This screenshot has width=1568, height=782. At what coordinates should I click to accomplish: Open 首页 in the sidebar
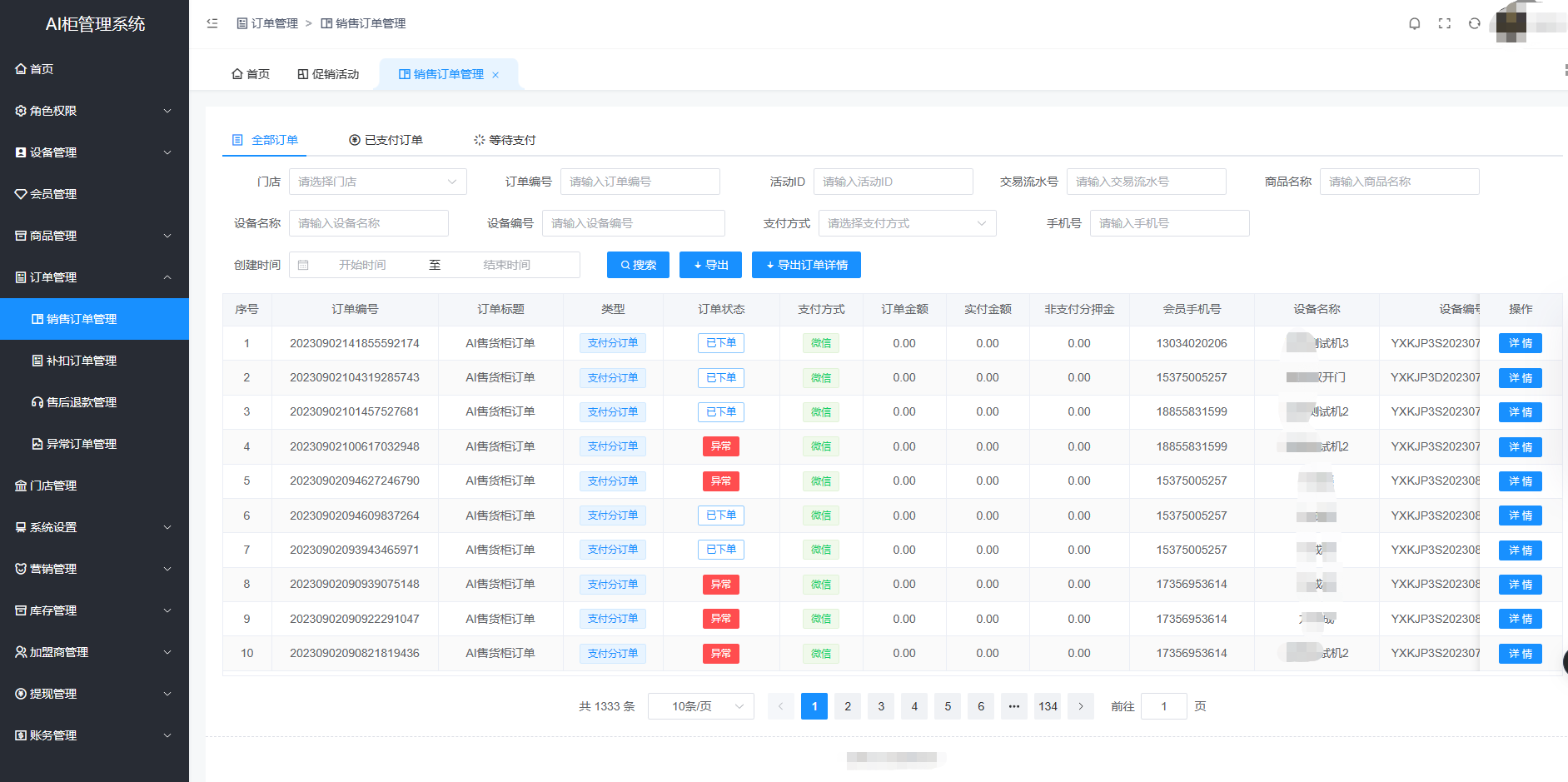pyautogui.click(x=94, y=69)
